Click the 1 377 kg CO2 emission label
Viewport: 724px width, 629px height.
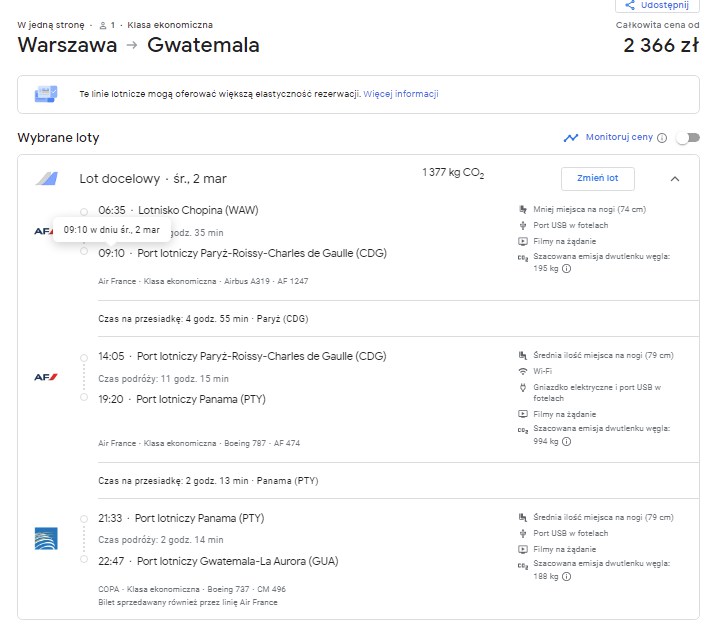click(x=453, y=173)
